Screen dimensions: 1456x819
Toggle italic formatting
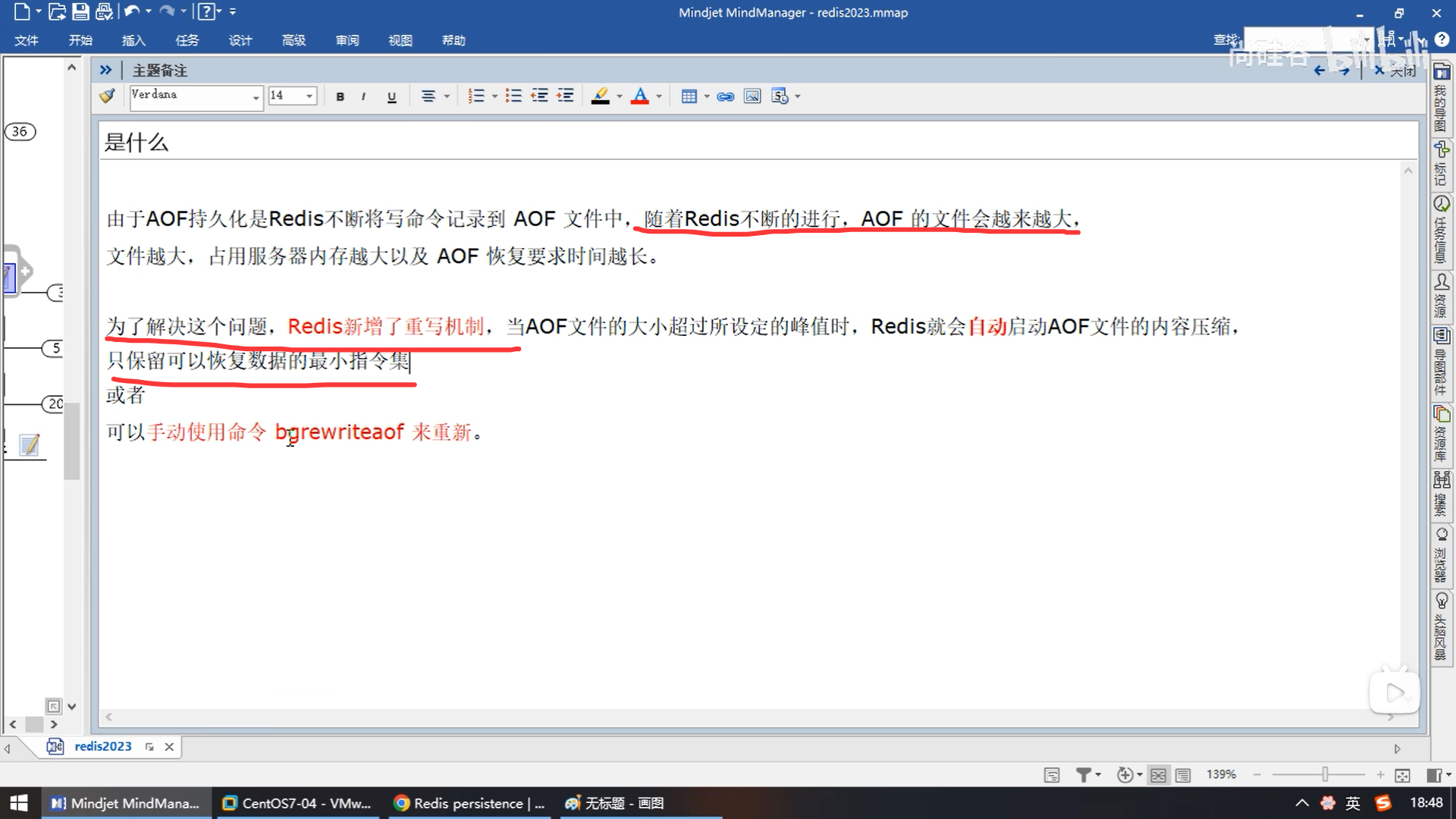(x=364, y=96)
